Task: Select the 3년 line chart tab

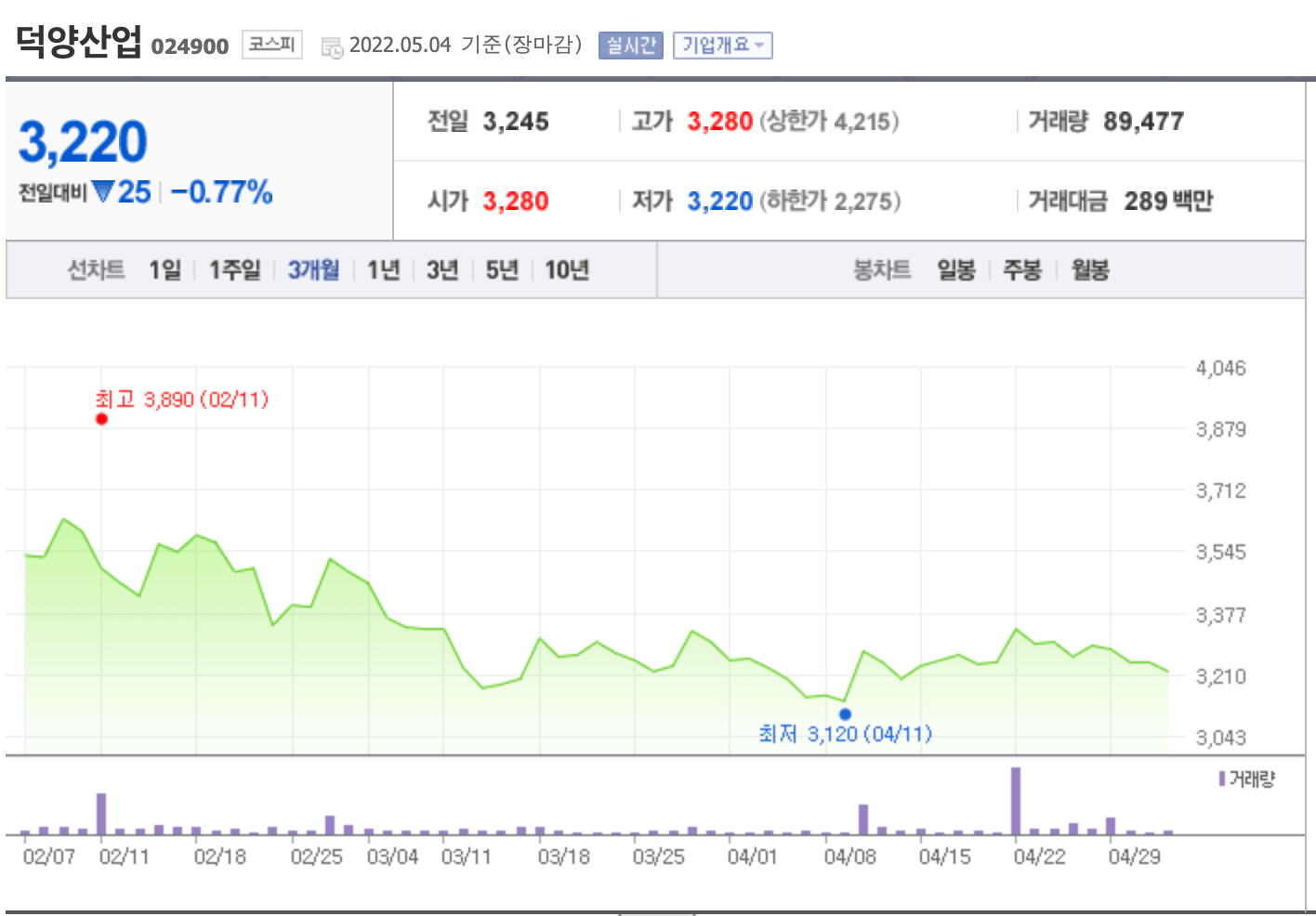Action: [x=442, y=270]
